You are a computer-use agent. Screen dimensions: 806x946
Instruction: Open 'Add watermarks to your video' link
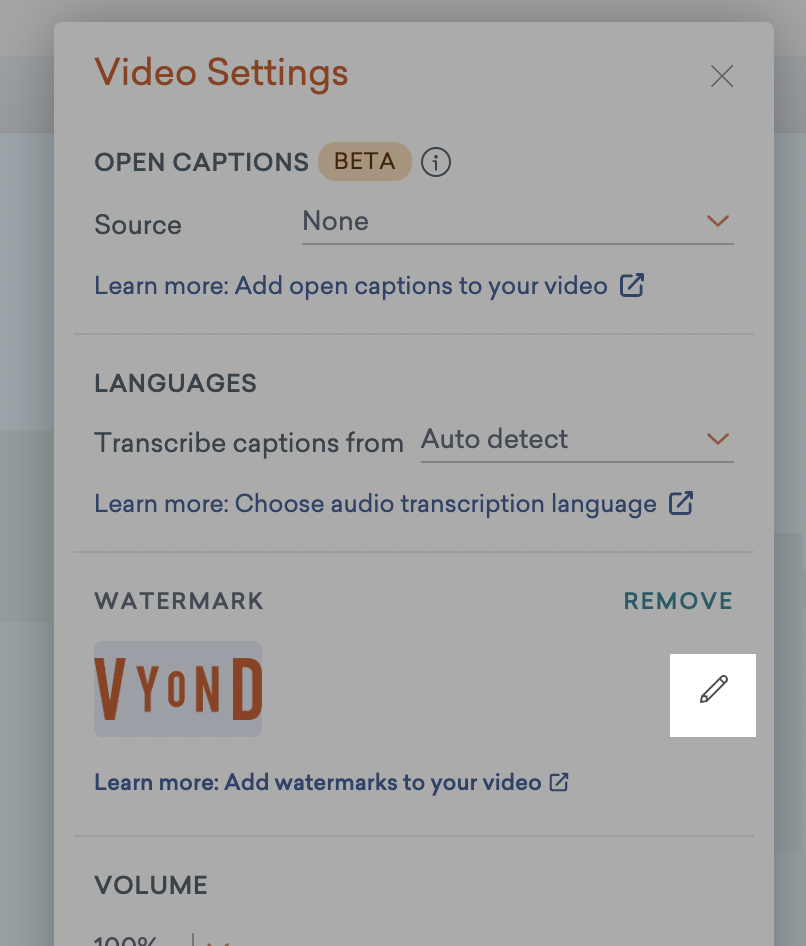(318, 782)
